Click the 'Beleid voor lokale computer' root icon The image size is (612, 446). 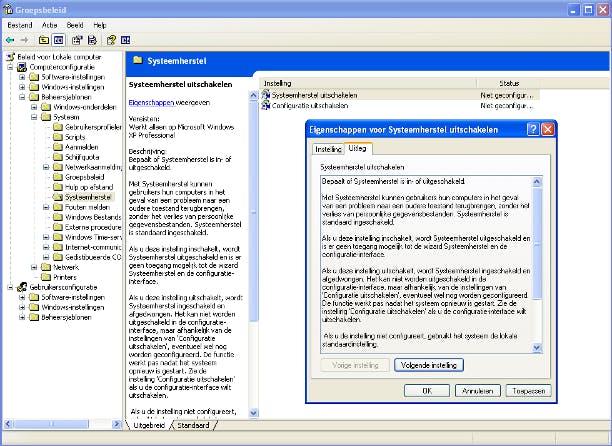coord(11,57)
